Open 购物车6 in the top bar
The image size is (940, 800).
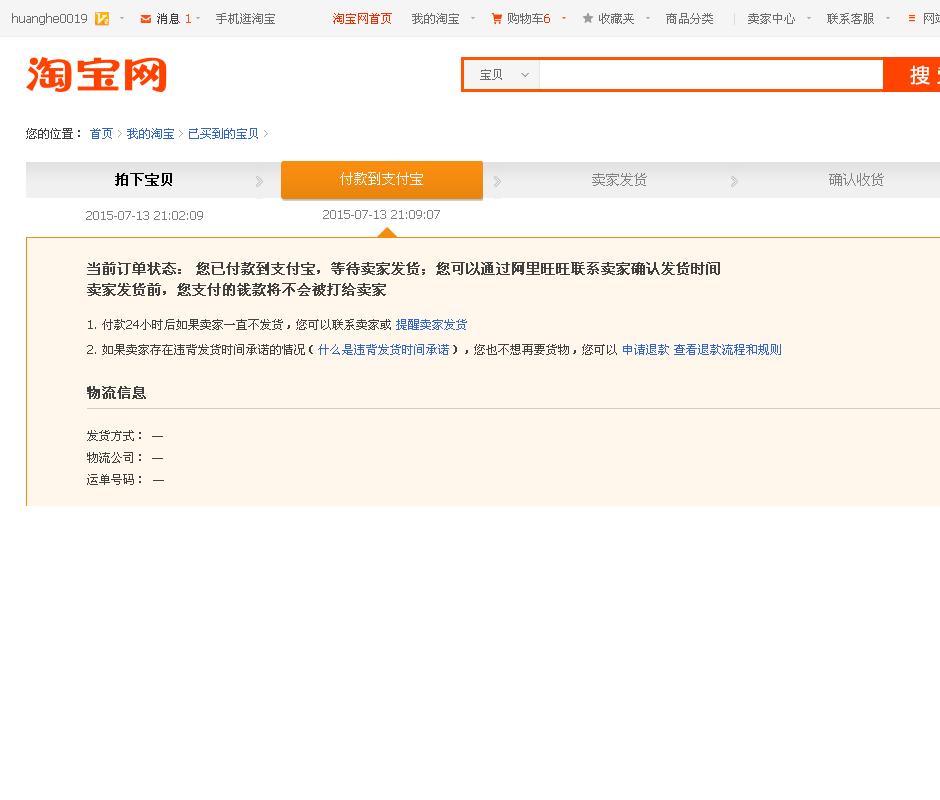pos(528,19)
